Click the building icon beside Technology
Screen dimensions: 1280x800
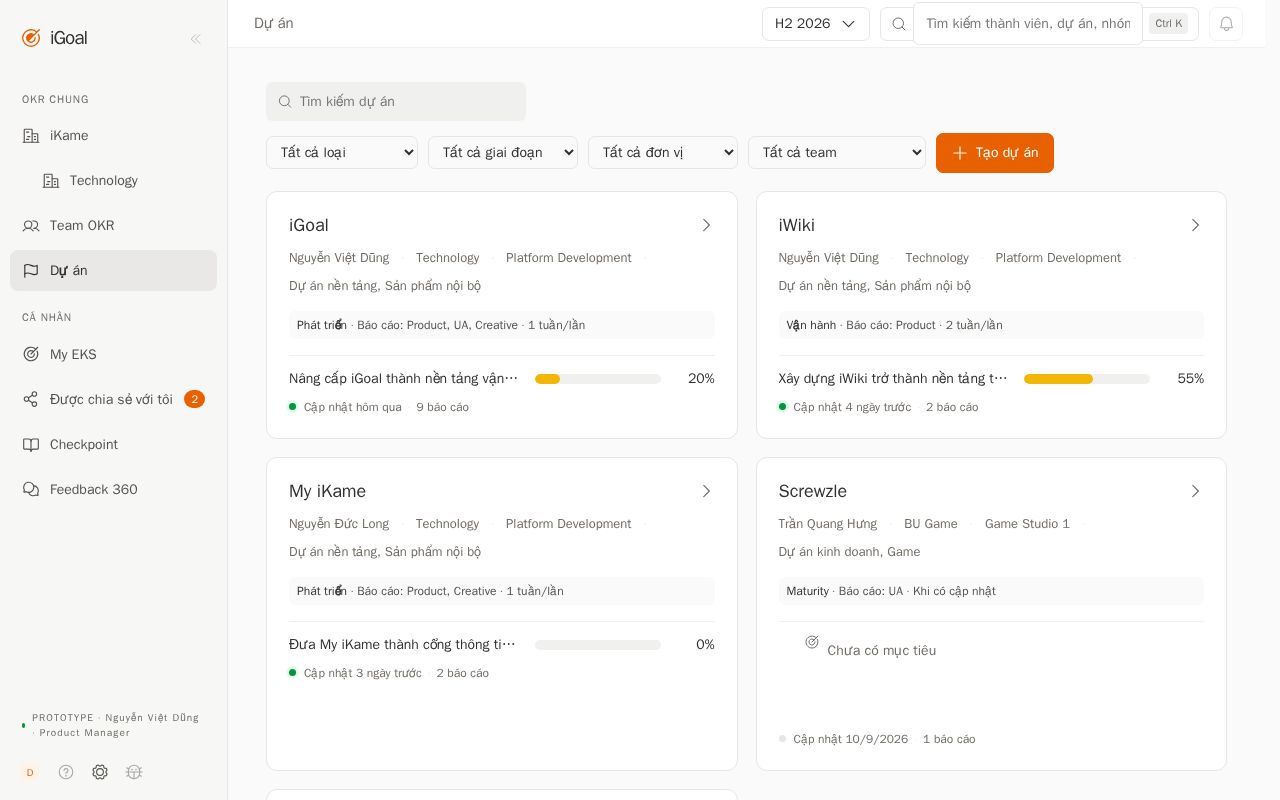point(51,181)
